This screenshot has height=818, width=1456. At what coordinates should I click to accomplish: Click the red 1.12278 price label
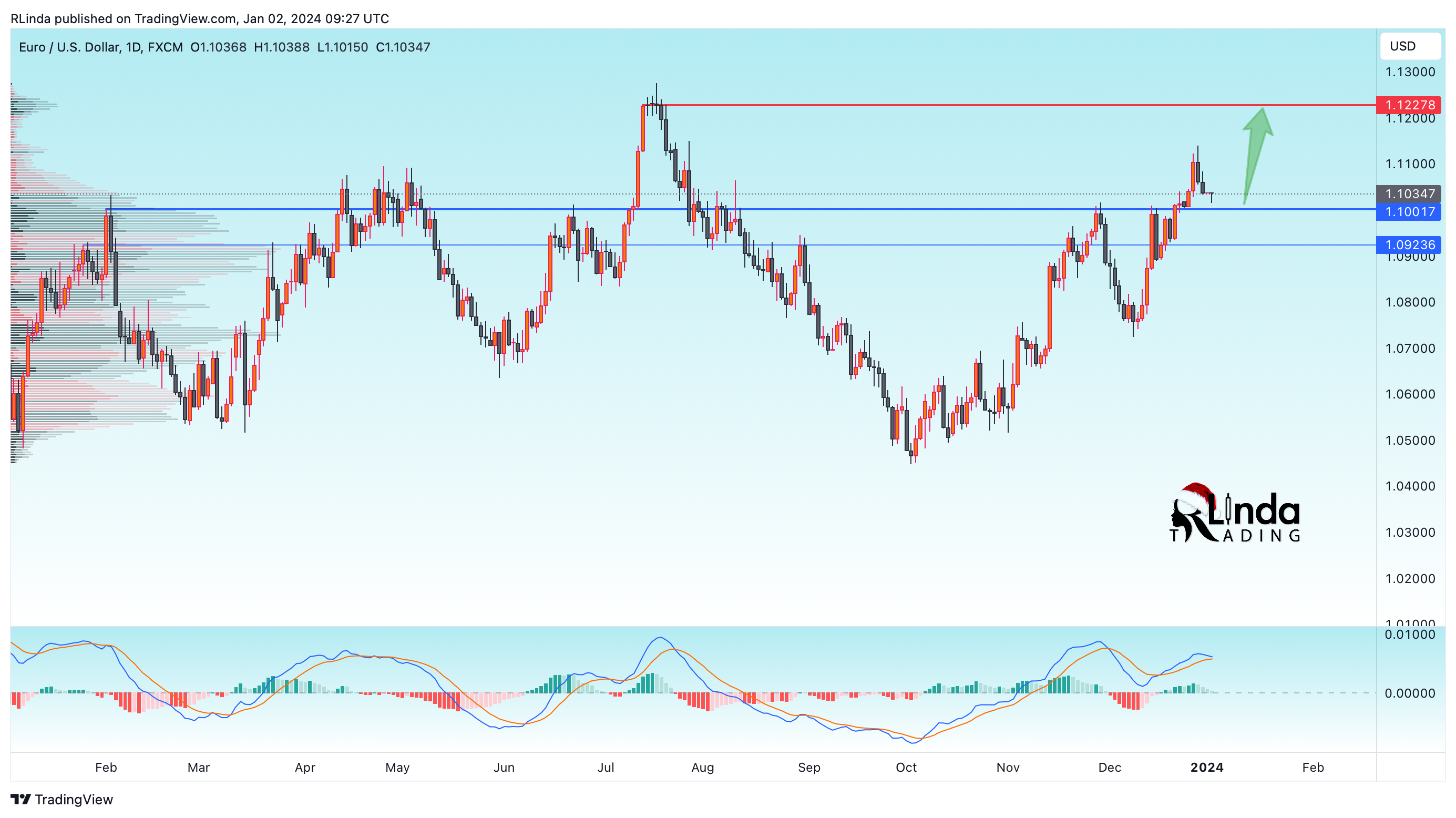coord(1409,105)
